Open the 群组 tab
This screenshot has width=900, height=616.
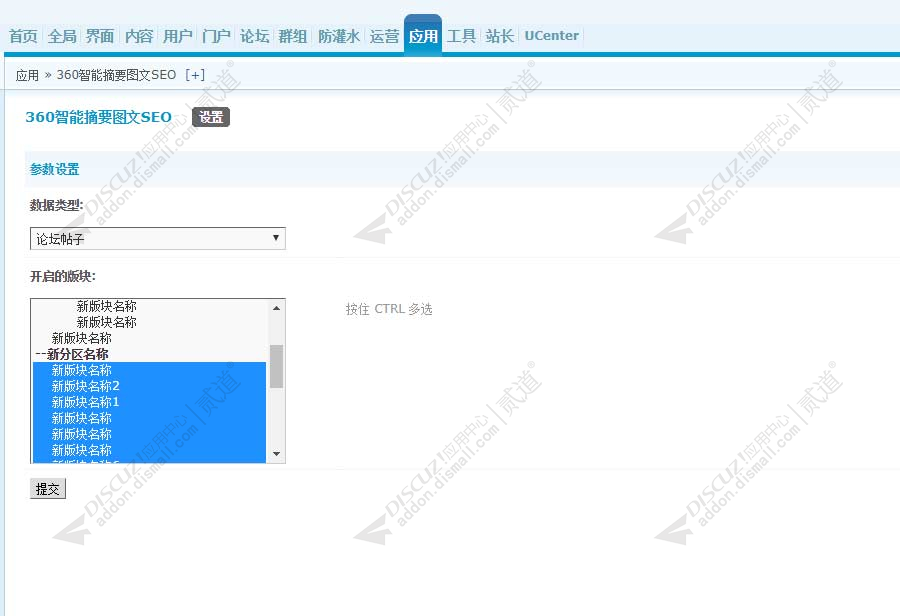tap(293, 36)
